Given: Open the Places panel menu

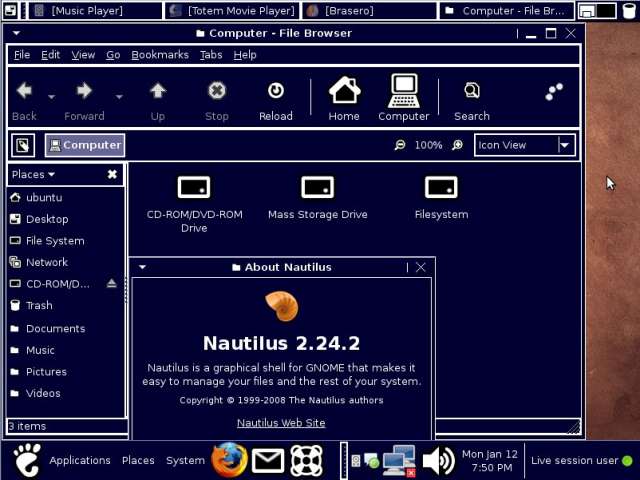Looking at the screenshot, I should click(138, 460).
